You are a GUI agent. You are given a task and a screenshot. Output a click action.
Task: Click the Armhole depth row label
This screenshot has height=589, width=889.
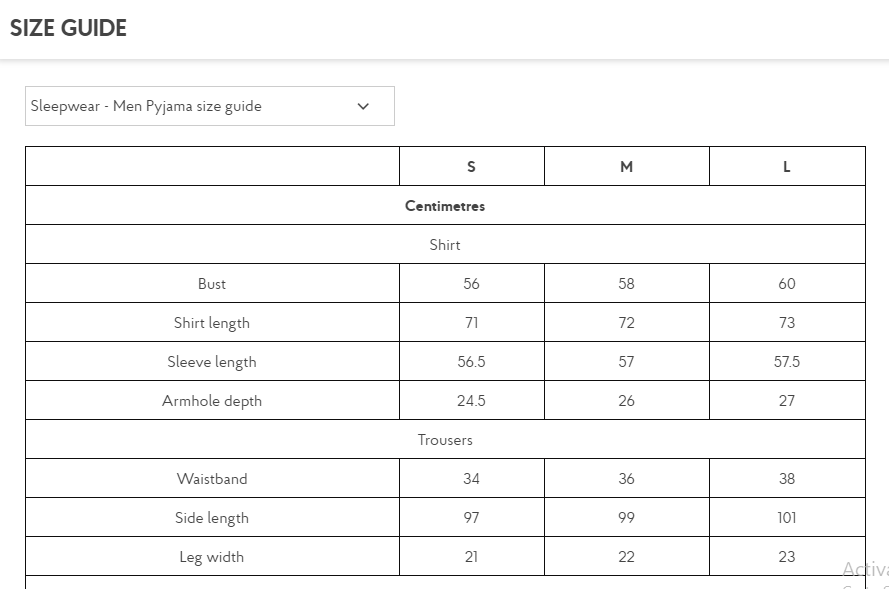point(212,401)
